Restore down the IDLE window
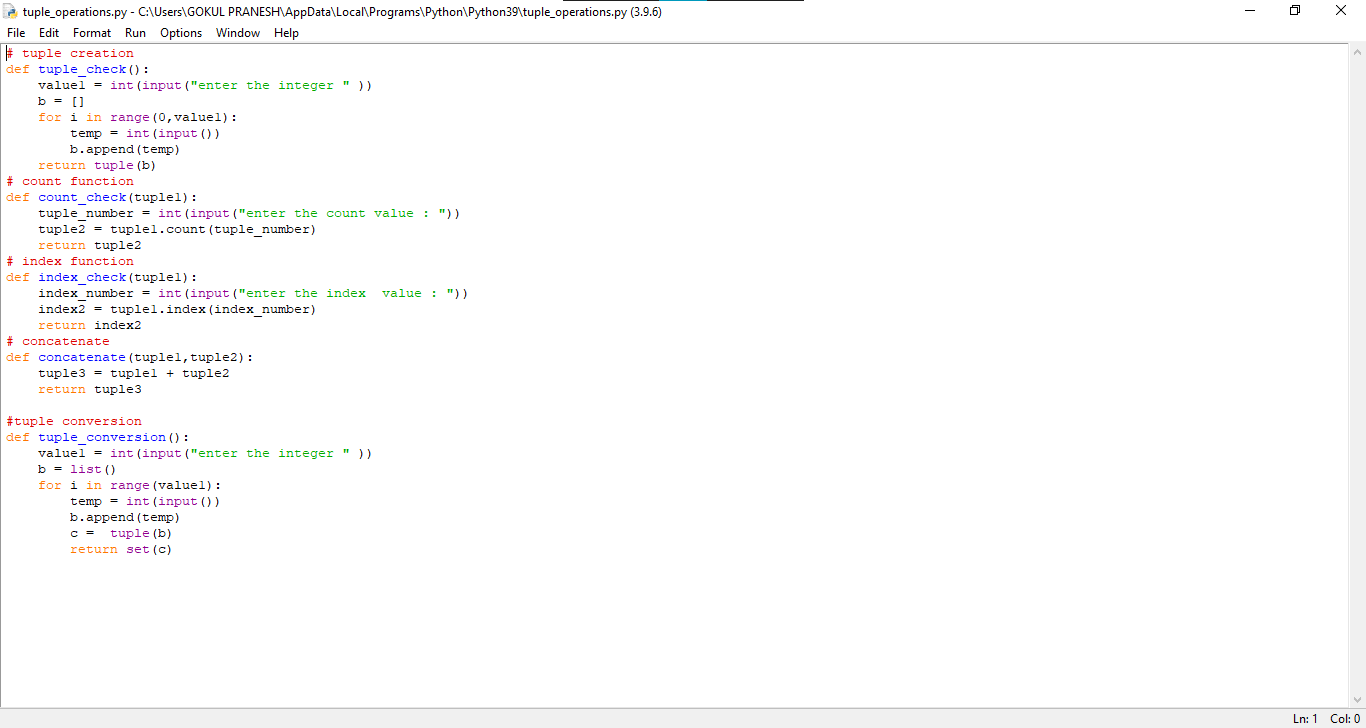Viewport: 1366px width, 728px height. 1296,11
